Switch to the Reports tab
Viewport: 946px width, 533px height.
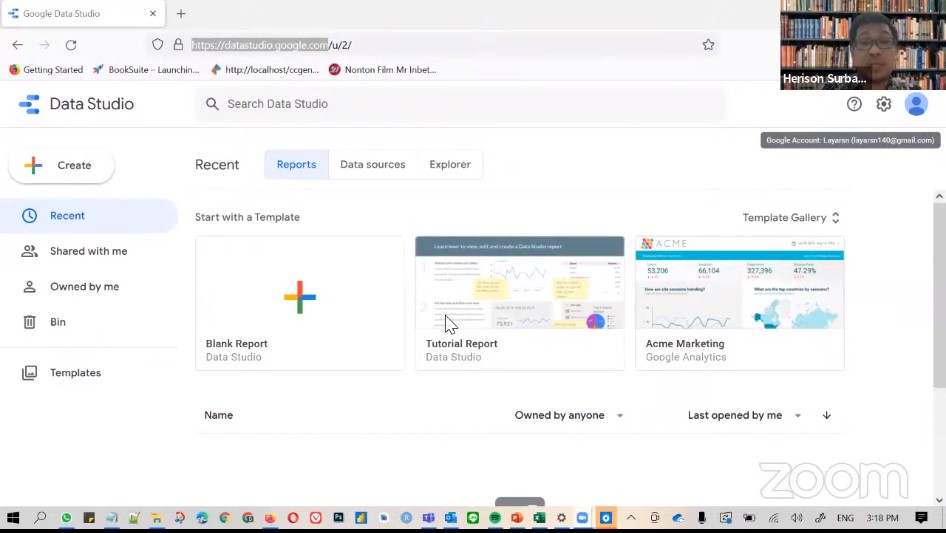click(x=296, y=164)
